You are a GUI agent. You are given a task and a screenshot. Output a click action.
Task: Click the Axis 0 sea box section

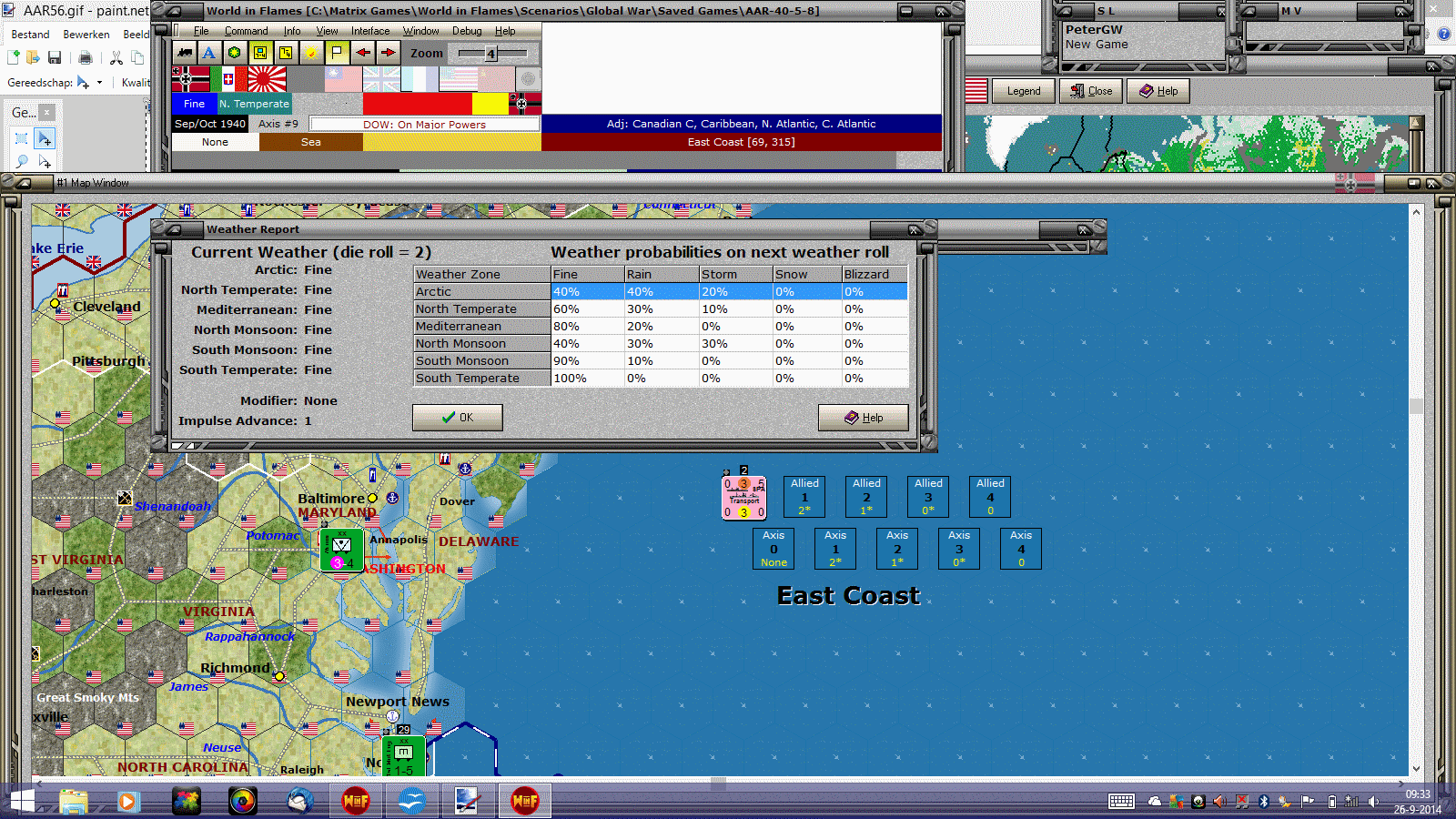(x=773, y=549)
